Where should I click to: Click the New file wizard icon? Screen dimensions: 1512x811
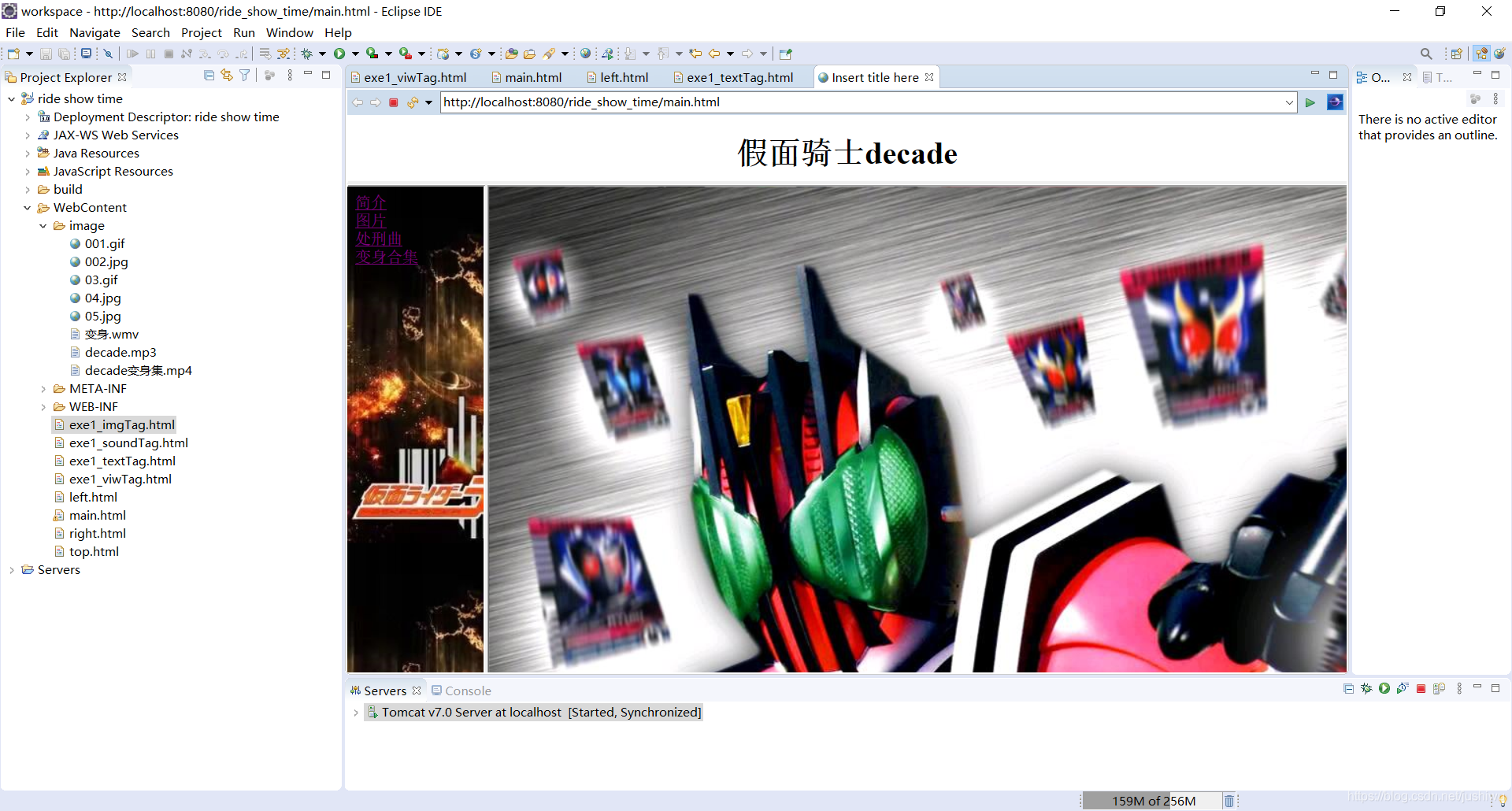pos(13,54)
